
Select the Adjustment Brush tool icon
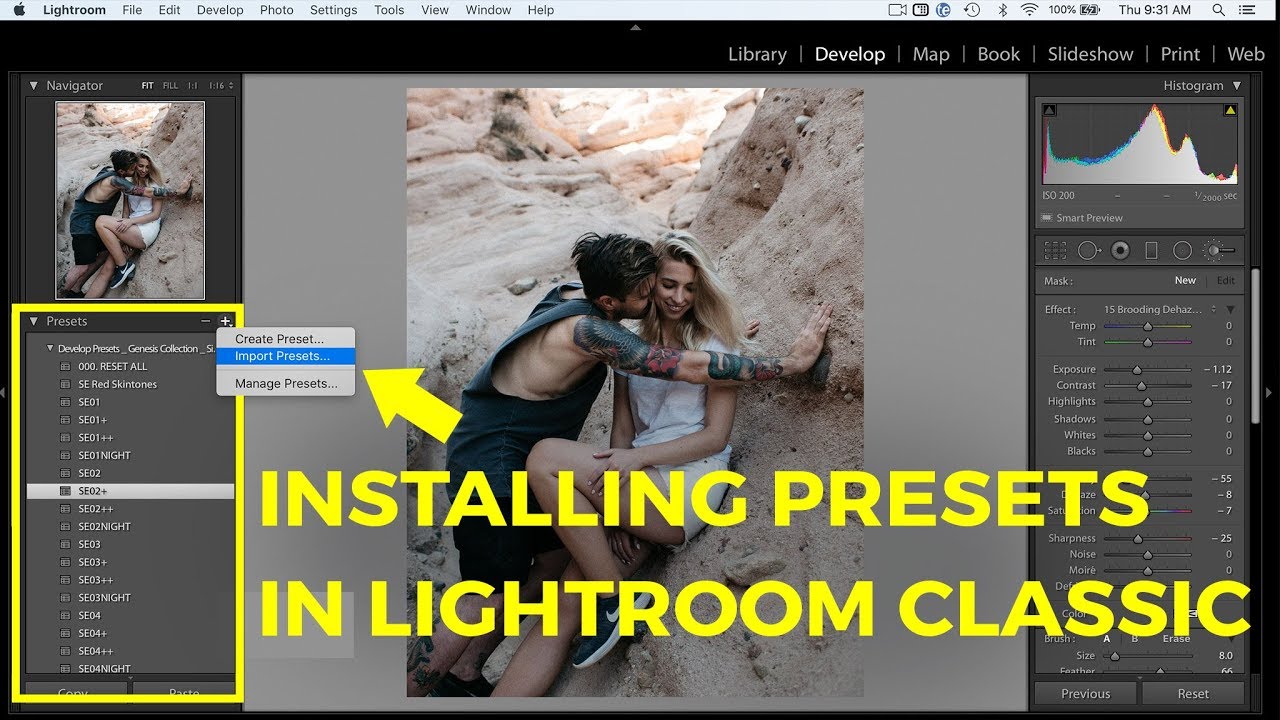[x=1219, y=250]
